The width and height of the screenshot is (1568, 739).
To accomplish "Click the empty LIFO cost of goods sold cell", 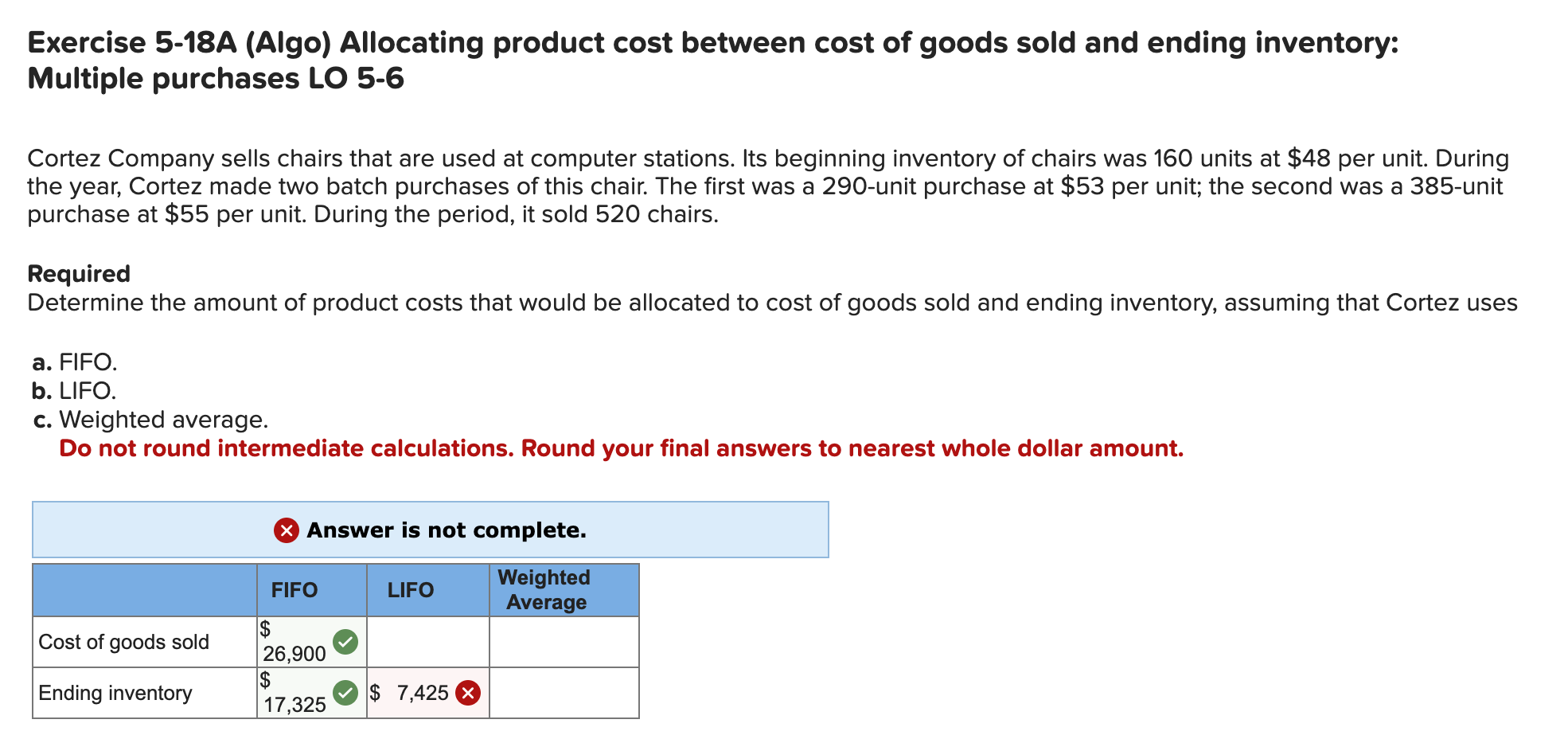I will [x=426, y=640].
